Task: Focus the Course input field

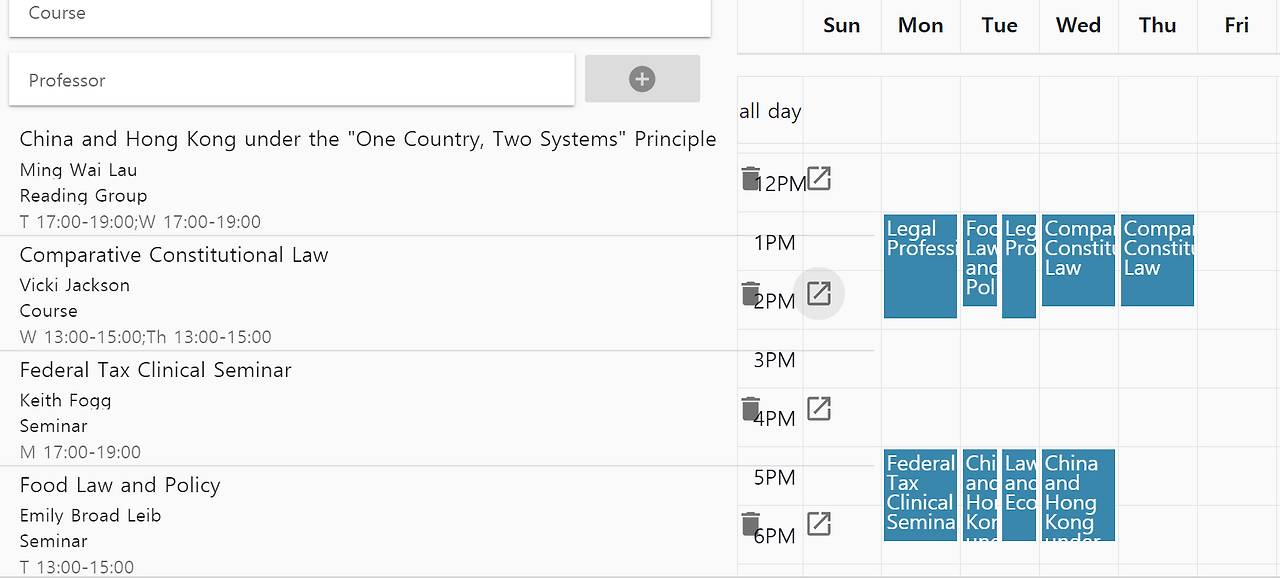Action: coord(360,15)
